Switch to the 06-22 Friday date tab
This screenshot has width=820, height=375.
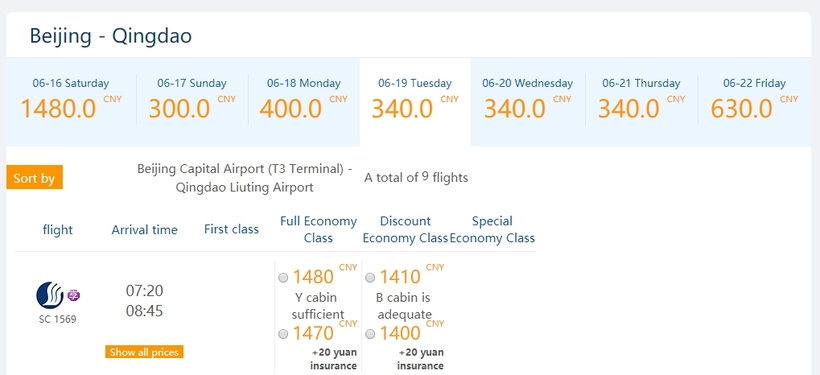[754, 100]
